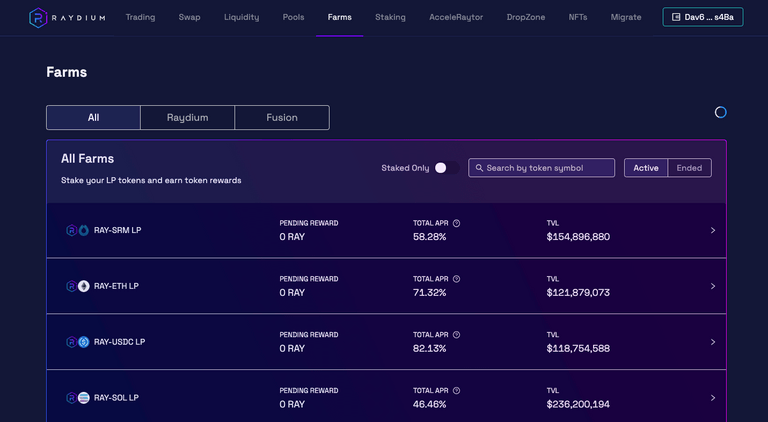Click Total APR help icon for RAY-SOL
Screen dimensions: 768x422
click(456, 391)
